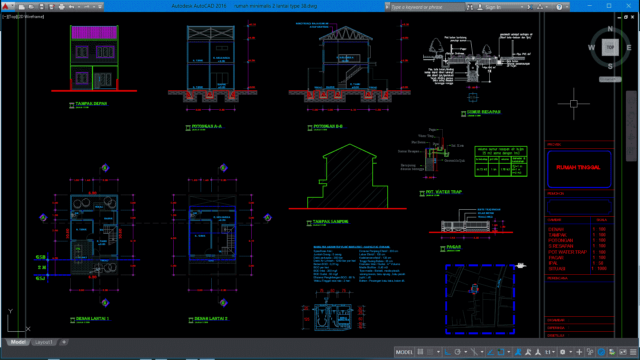
Task: Open the 1:1 annotation scale dropdown
Action: point(549,352)
